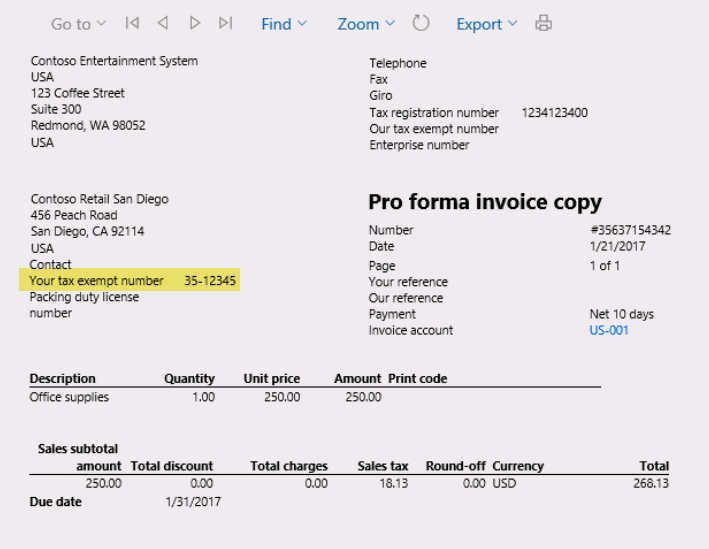Click the Office supplies line description
The image size is (709, 549).
(x=69, y=397)
